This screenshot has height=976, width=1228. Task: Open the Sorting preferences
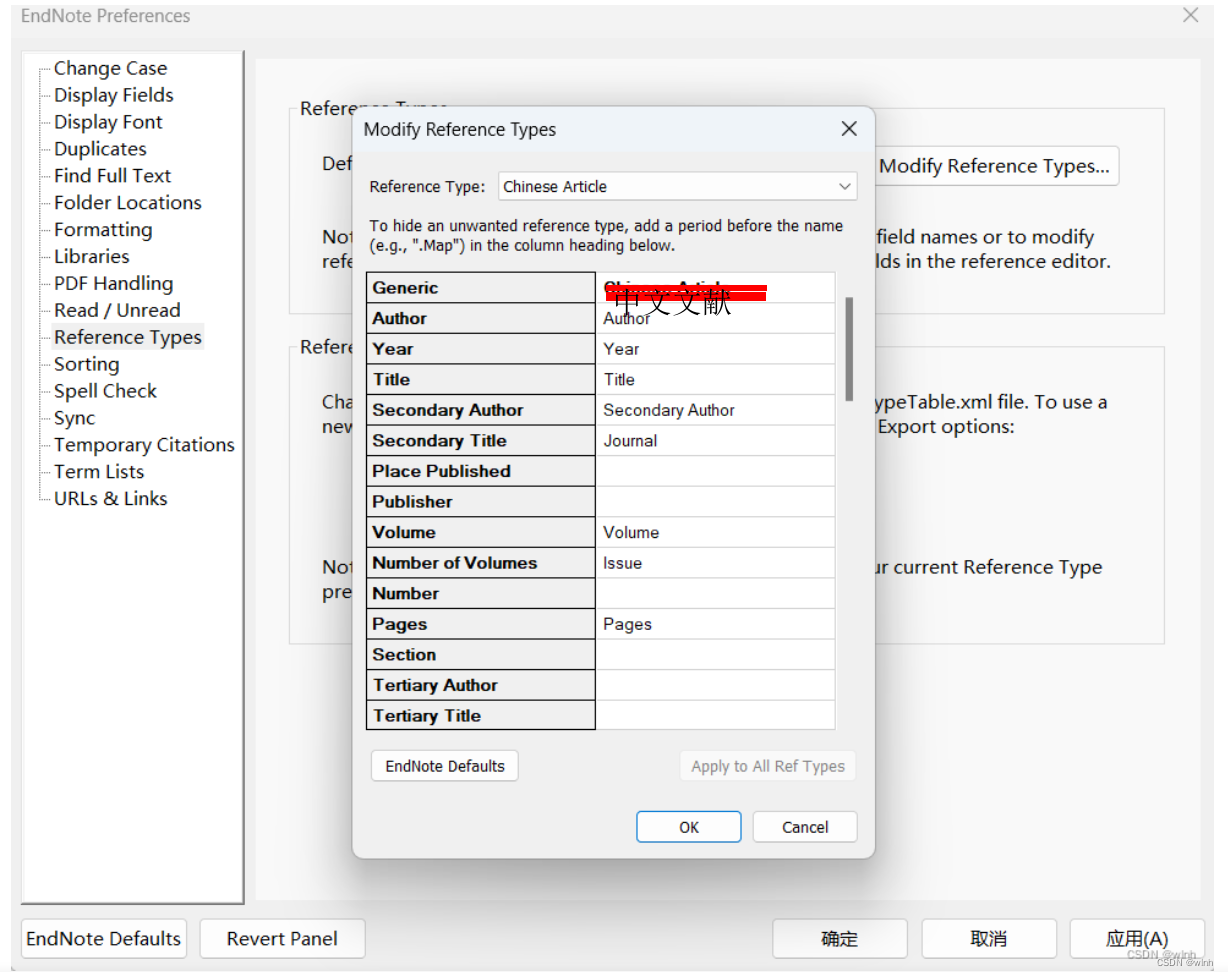86,365
